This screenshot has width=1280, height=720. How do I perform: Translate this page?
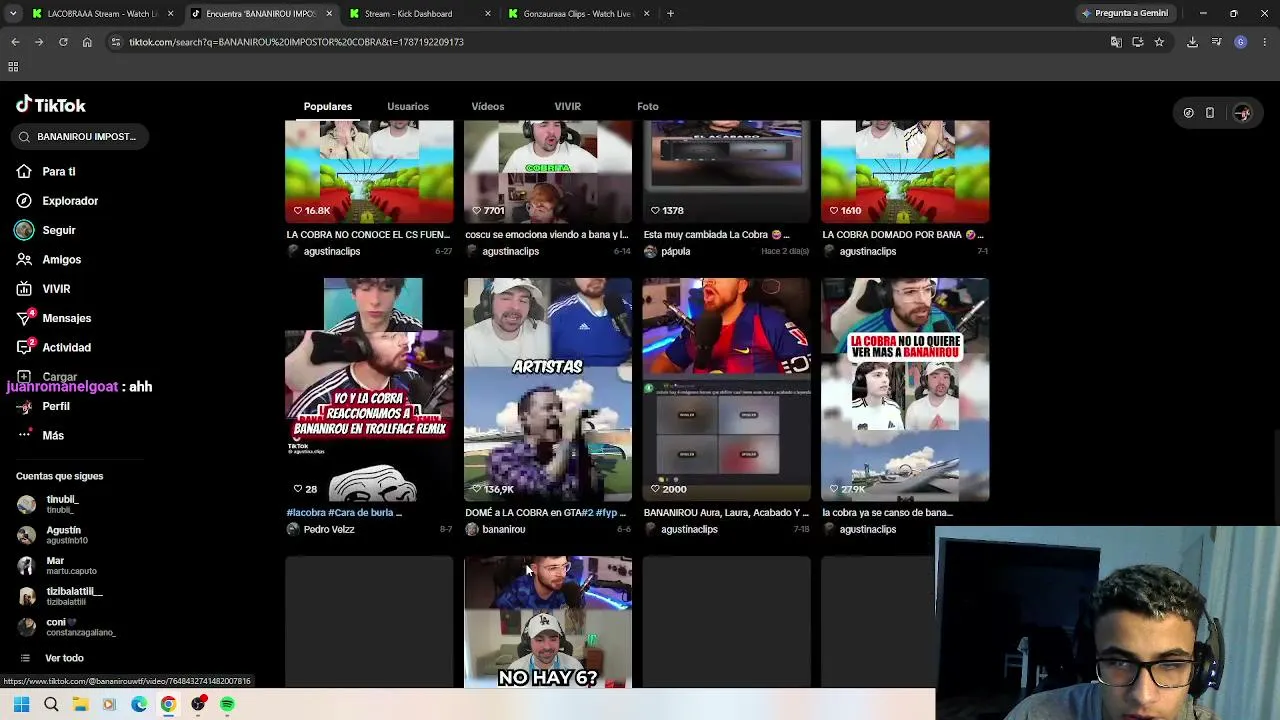(1116, 42)
